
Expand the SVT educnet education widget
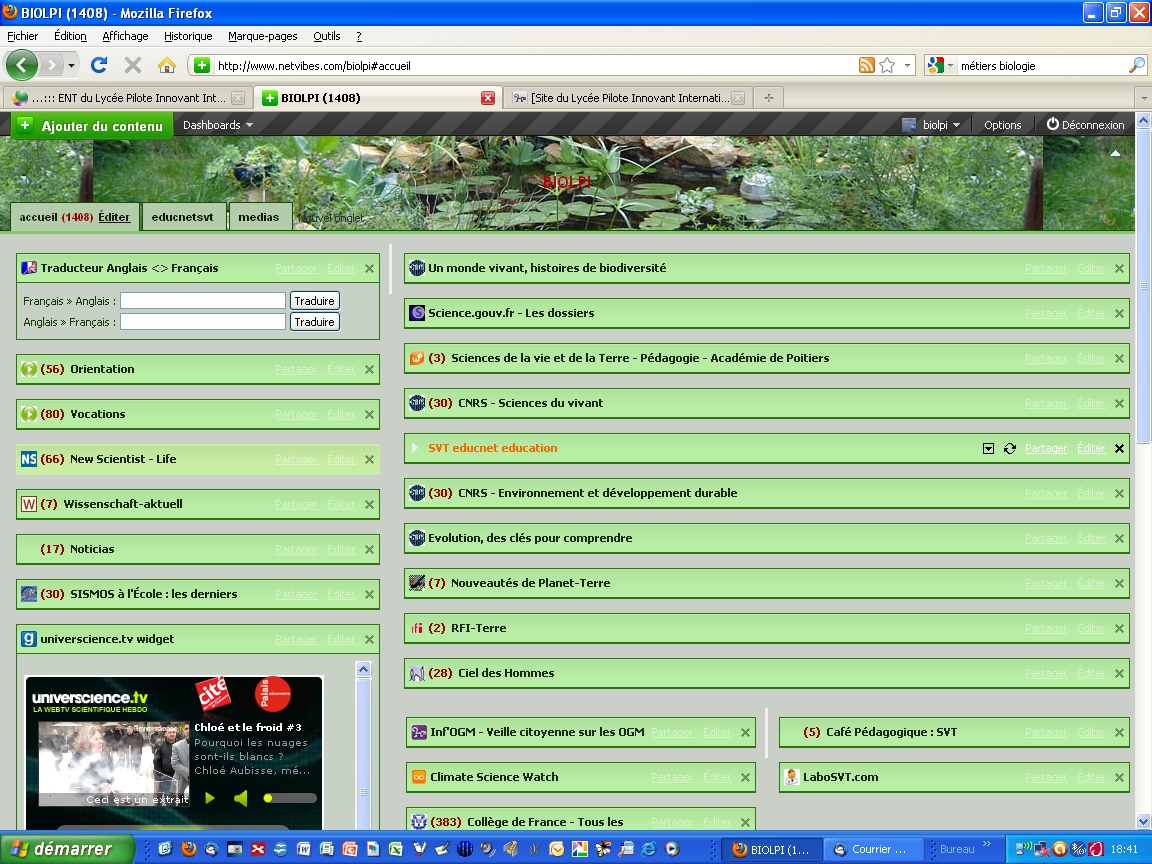point(415,448)
